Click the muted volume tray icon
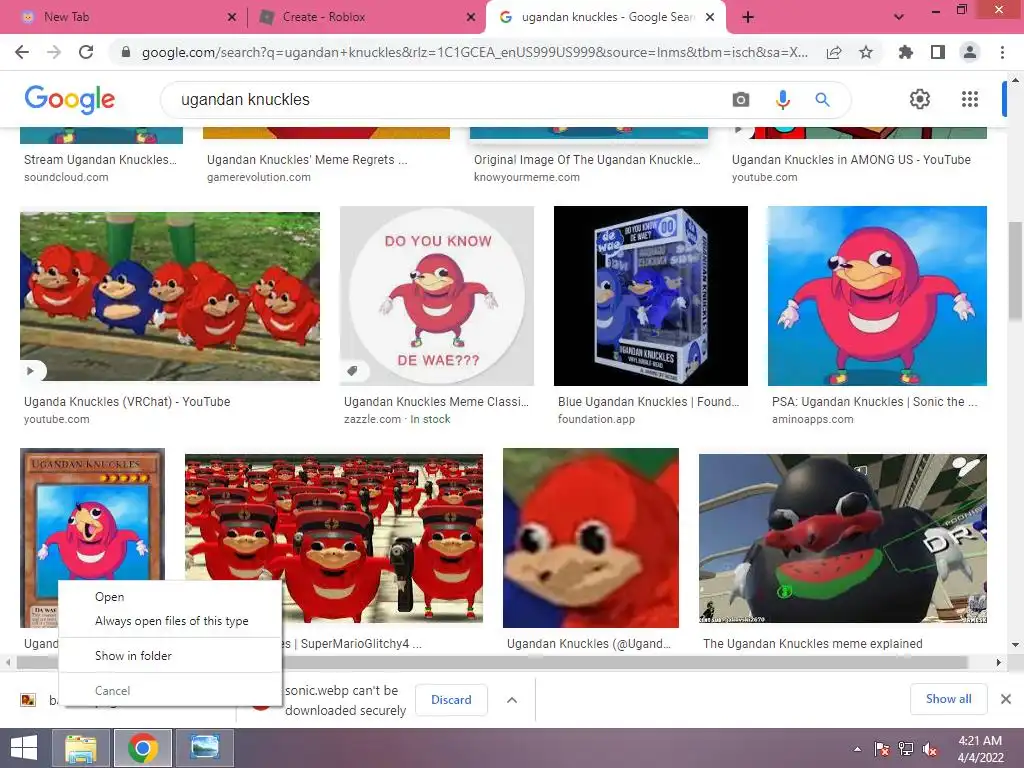This screenshot has height=768, width=1024. click(930, 749)
